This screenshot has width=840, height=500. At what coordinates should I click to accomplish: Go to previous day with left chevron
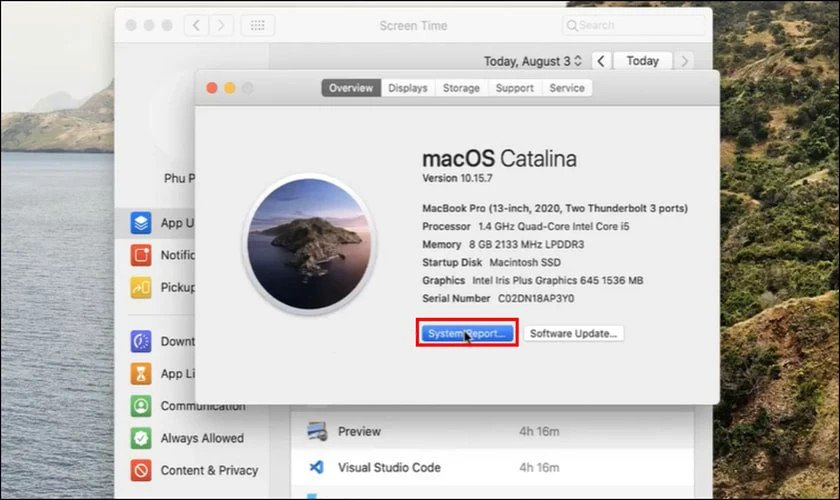601,61
